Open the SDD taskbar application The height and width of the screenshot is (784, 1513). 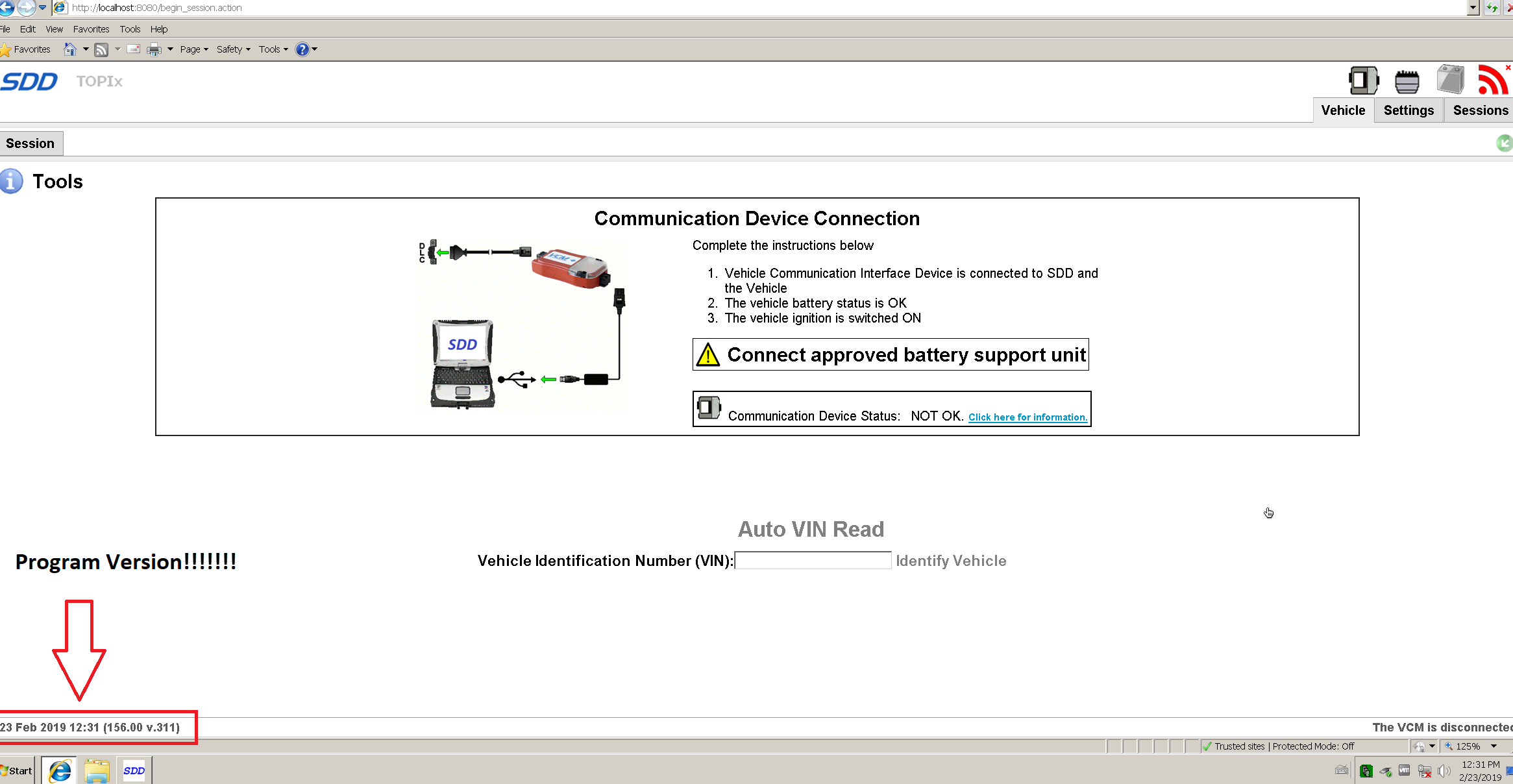pyautogui.click(x=134, y=770)
